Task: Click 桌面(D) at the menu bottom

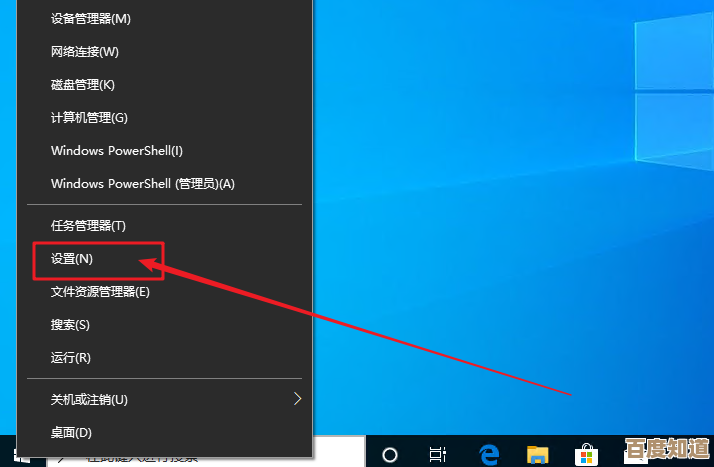Action: point(71,433)
